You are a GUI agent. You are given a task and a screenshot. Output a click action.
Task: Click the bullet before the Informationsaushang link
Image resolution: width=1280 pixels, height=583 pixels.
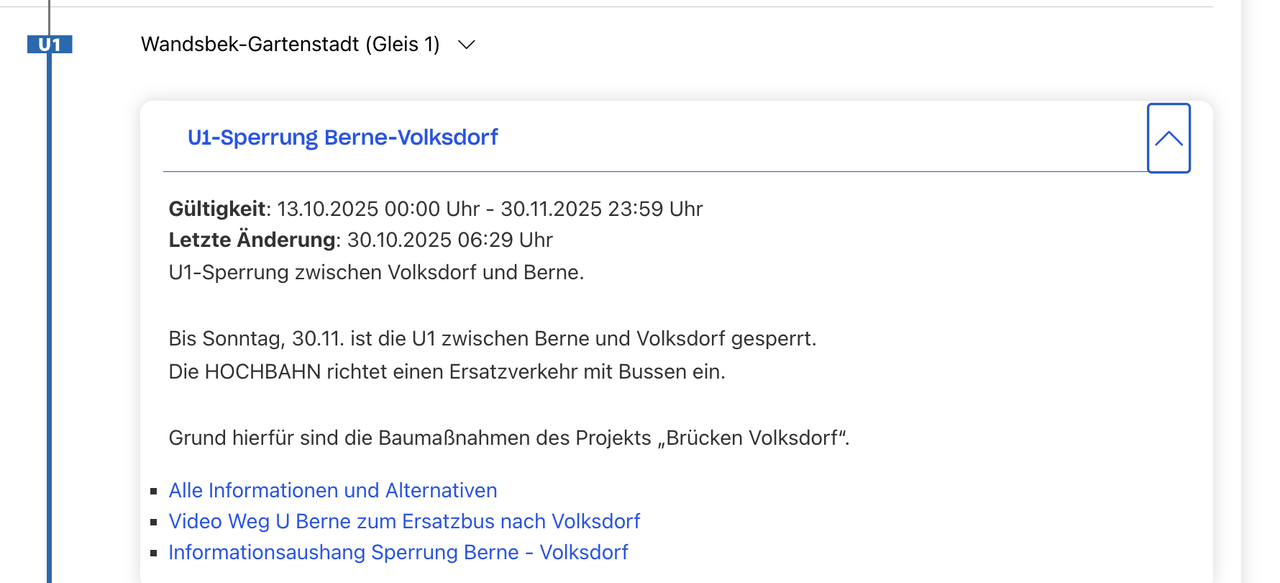[154, 553]
